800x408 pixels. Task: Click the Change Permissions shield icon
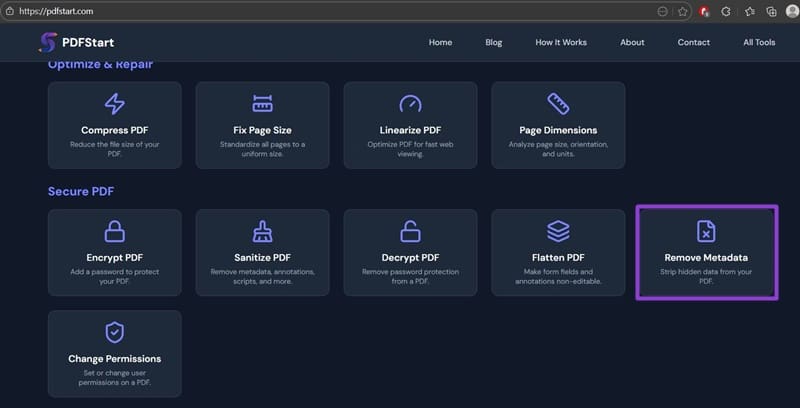tap(115, 332)
